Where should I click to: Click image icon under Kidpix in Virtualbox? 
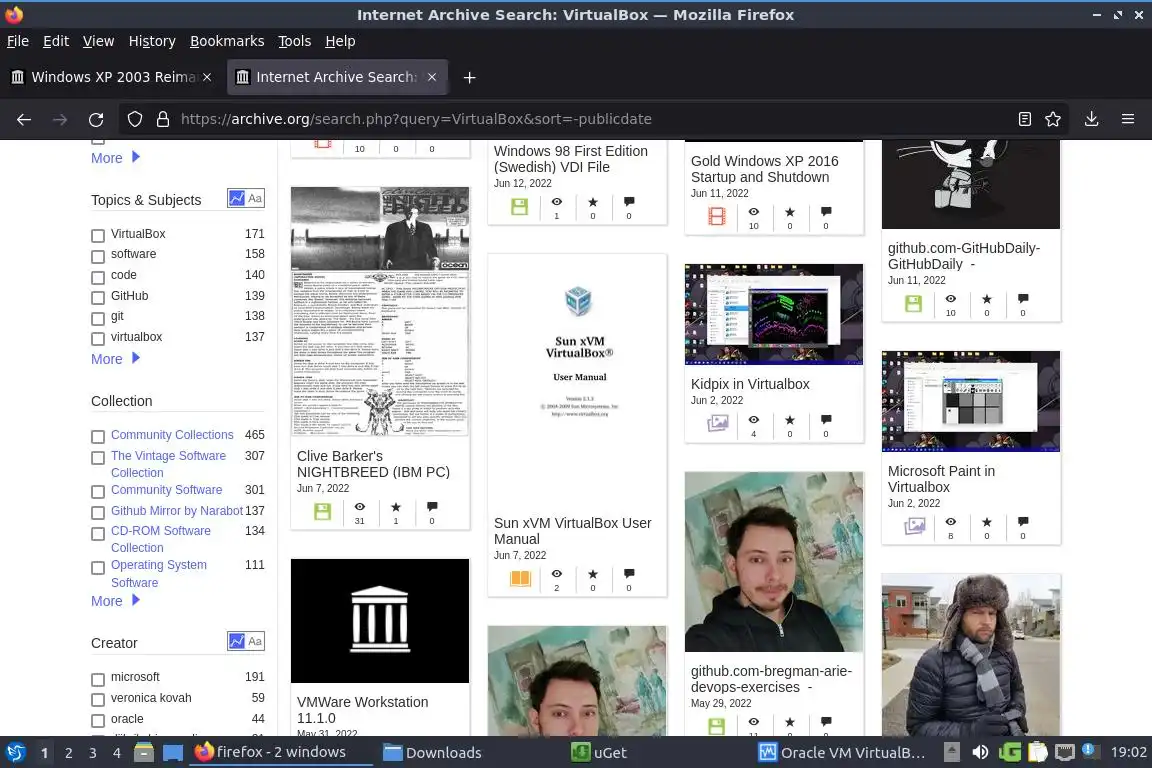[x=717, y=423]
